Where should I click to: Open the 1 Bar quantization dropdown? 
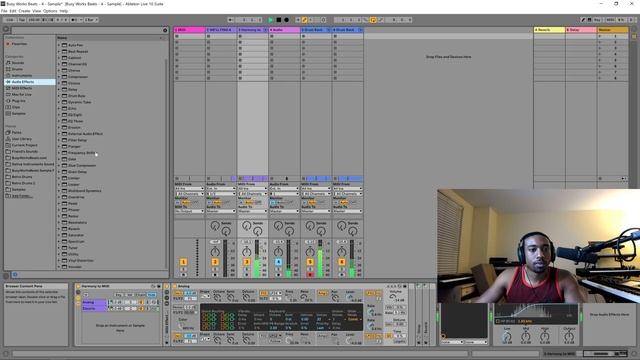coord(91,20)
